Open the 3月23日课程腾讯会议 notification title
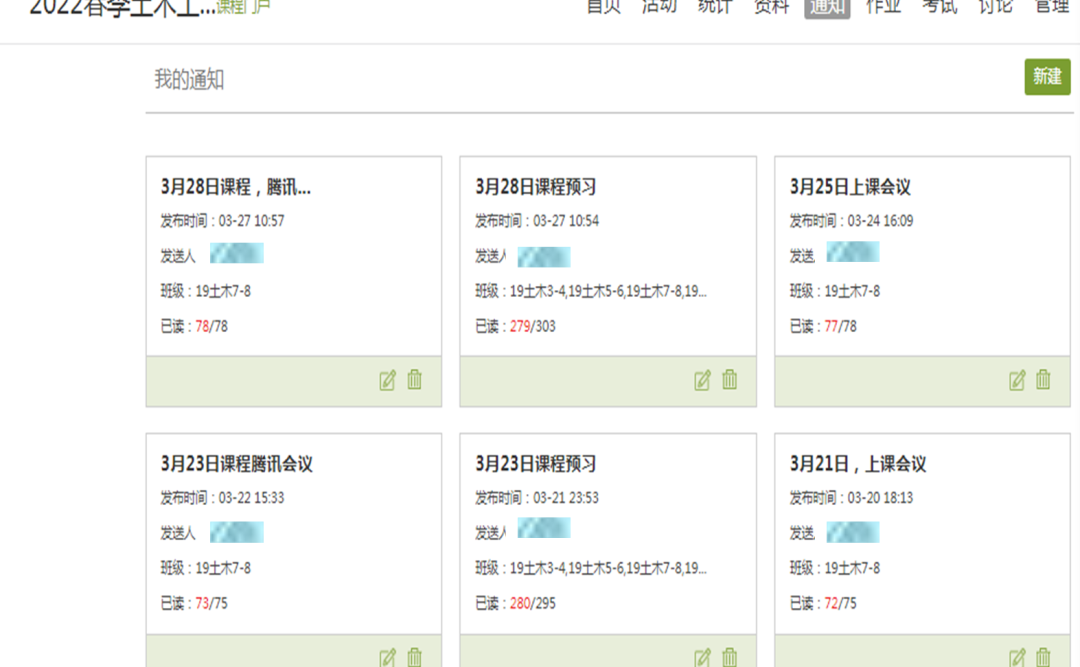 coord(236,464)
